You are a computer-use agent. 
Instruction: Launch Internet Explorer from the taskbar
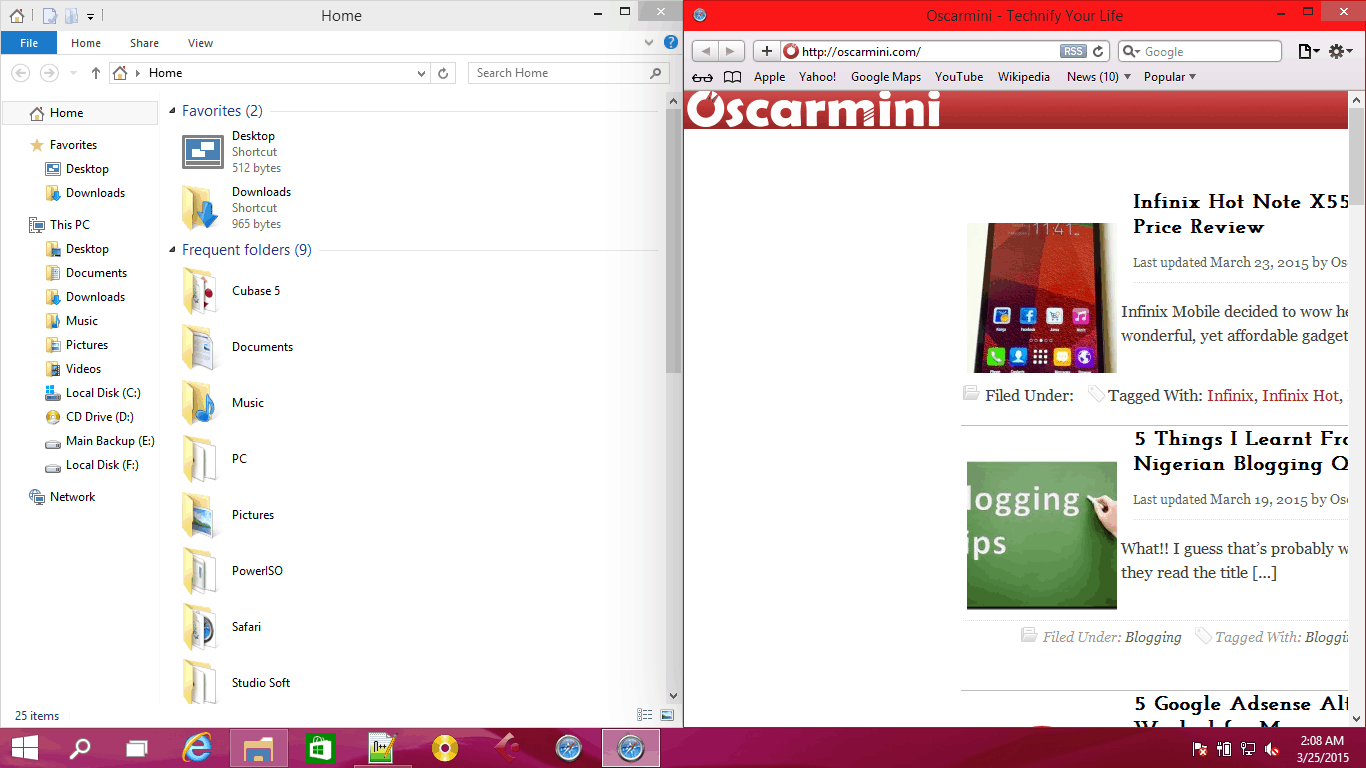tap(197, 748)
